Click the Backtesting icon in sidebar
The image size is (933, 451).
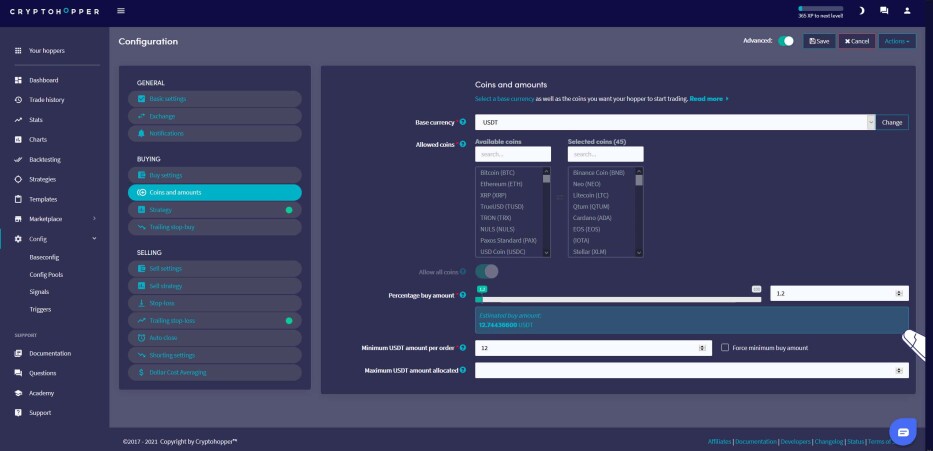[x=18, y=159]
